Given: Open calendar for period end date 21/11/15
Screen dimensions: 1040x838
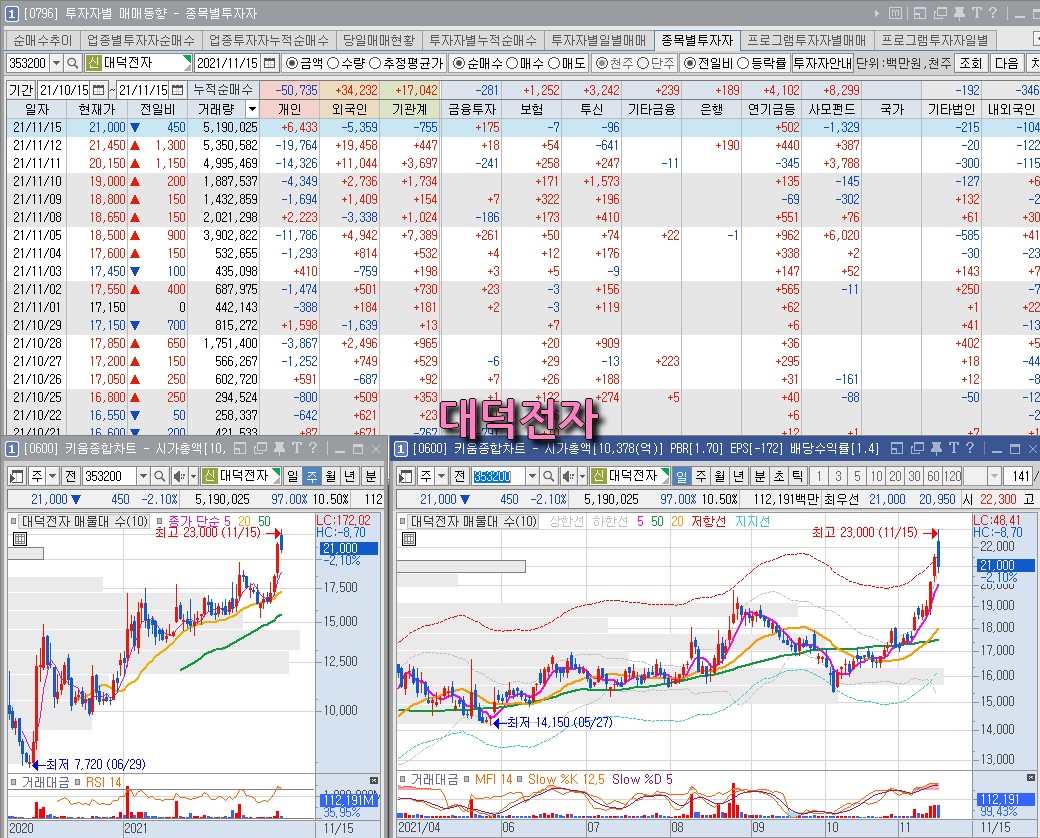Looking at the screenshot, I should (x=177, y=90).
